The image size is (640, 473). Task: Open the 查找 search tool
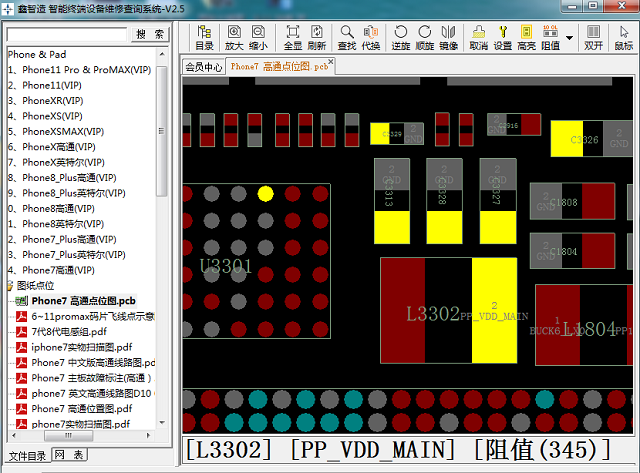[347, 38]
